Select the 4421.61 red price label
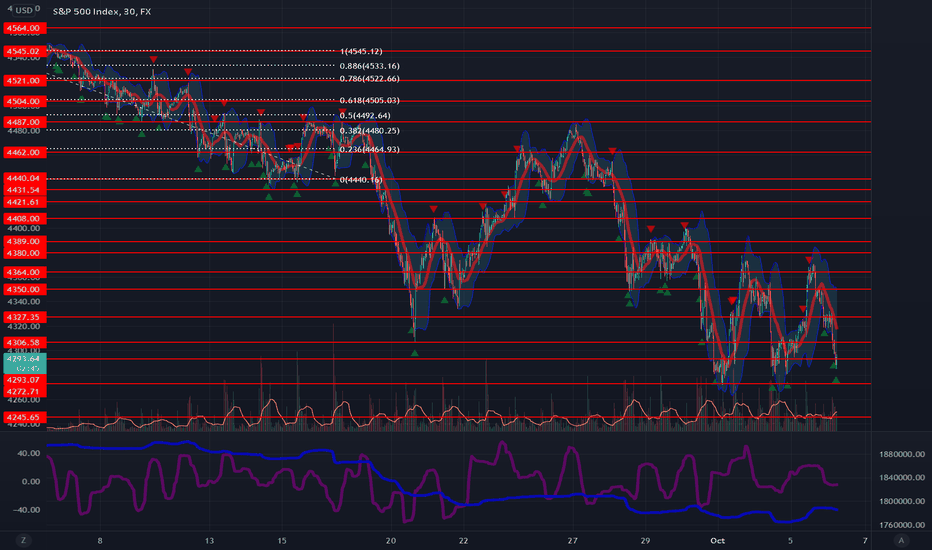 [x=24, y=202]
